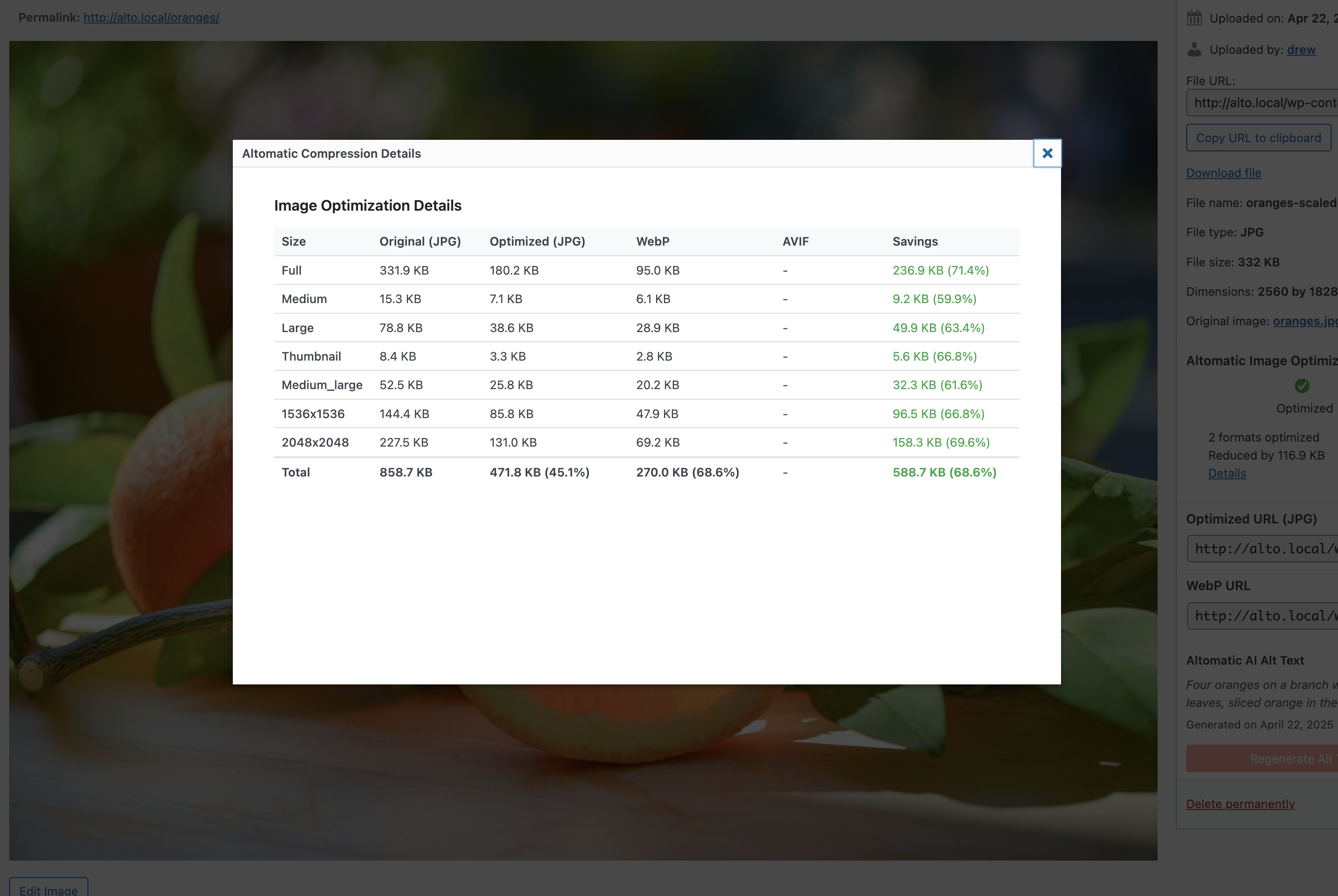Open uploader profile link drew
Image resolution: width=1338 pixels, height=896 pixels.
pyautogui.click(x=1301, y=50)
